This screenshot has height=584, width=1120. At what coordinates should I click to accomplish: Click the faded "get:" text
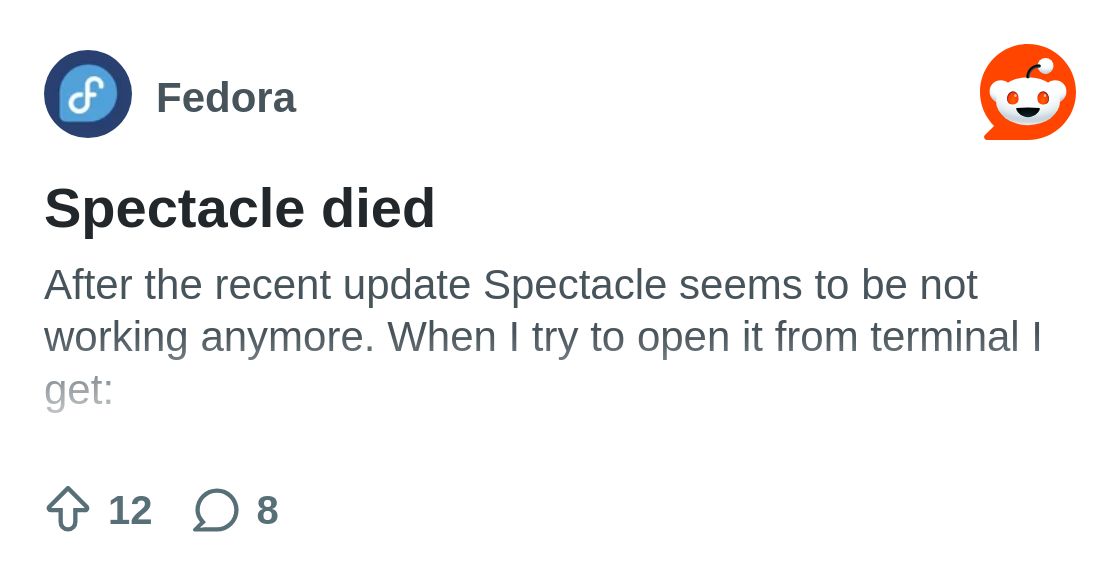point(79,390)
